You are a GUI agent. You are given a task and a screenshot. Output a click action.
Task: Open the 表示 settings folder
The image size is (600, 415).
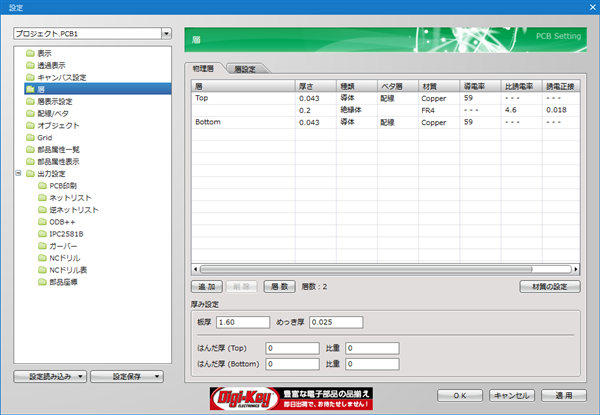click(x=46, y=52)
